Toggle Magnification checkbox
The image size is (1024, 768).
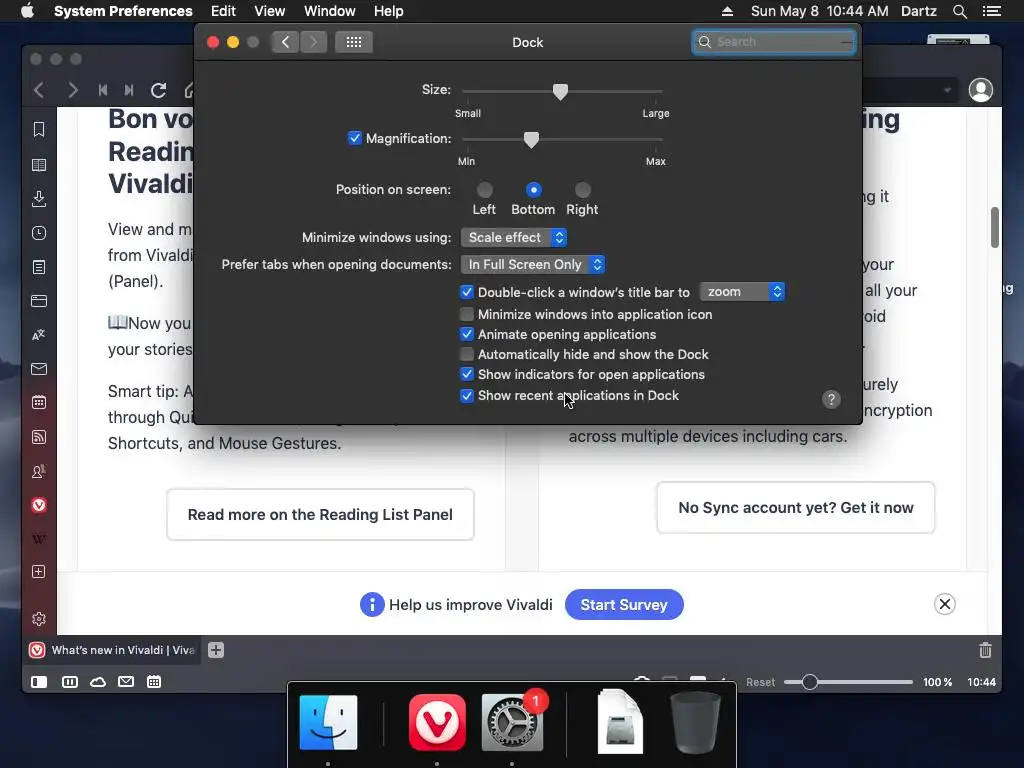coord(355,138)
